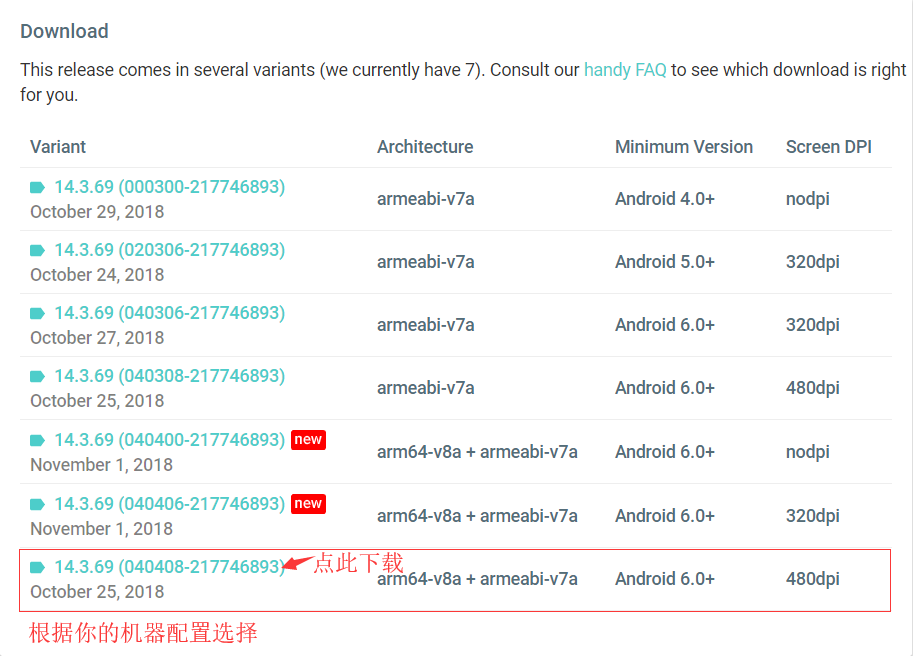Click tag icon beside 040308 variant

[x=38, y=376]
